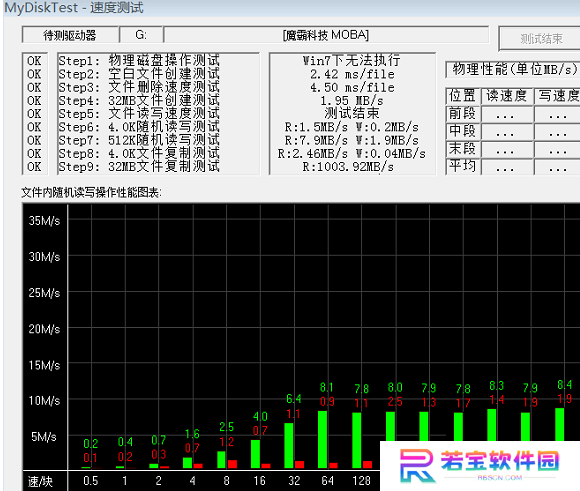Select Step7 512K随机读写测试 row
Image resolution: width=580 pixels, height=491 pixels.
[139, 140]
